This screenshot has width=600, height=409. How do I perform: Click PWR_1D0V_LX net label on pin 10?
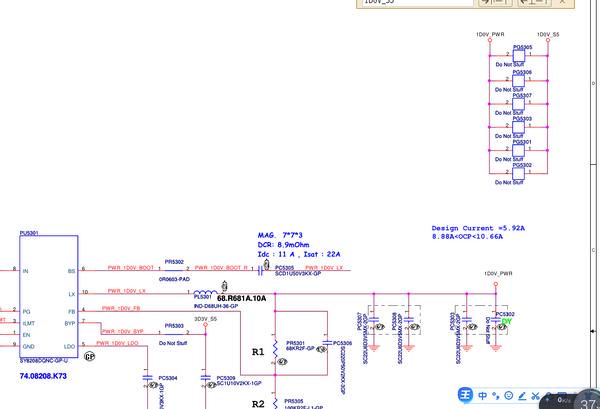(x=127, y=291)
